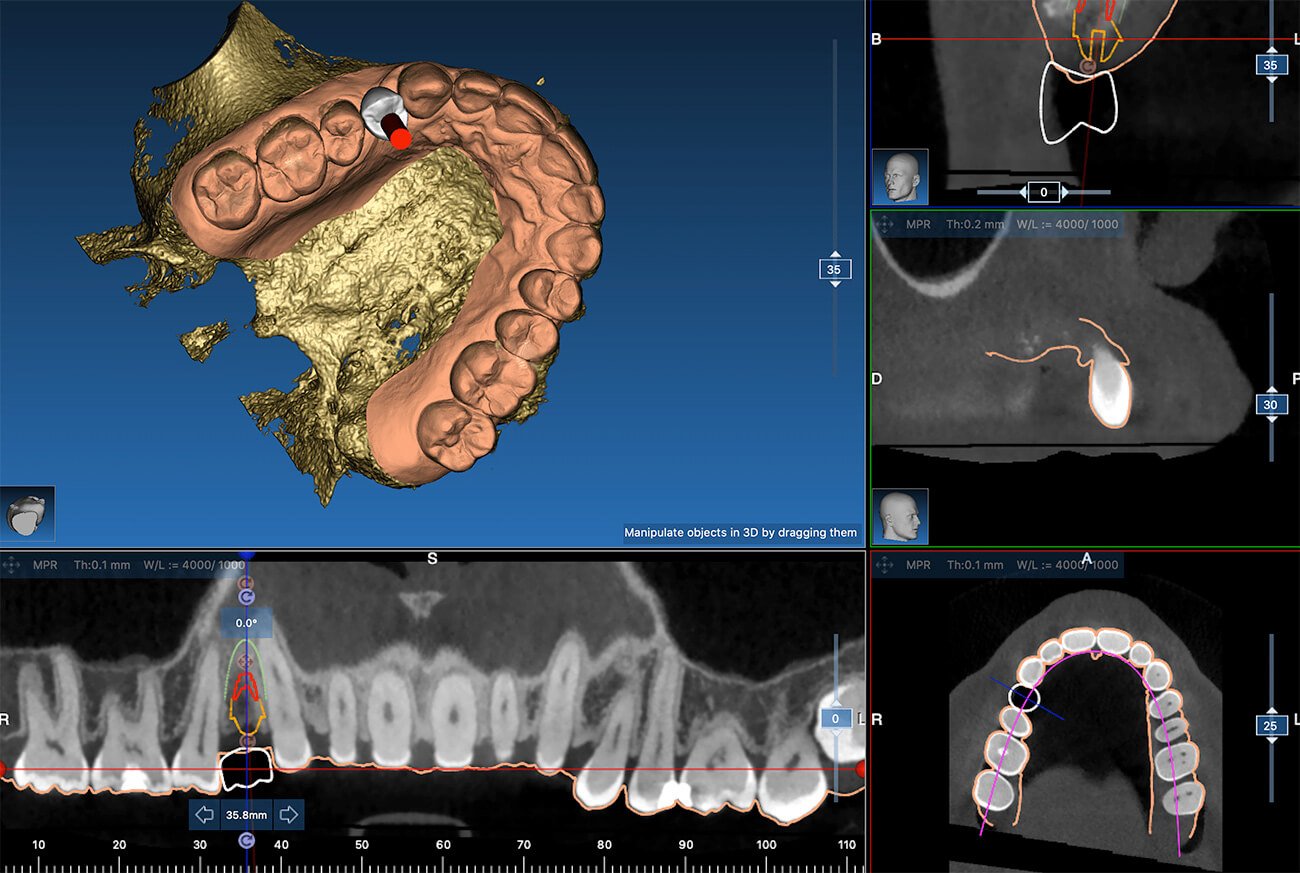Click the slider handle showing 25
The width and height of the screenshot is (1300, 873).
(x=1270, y=725)
